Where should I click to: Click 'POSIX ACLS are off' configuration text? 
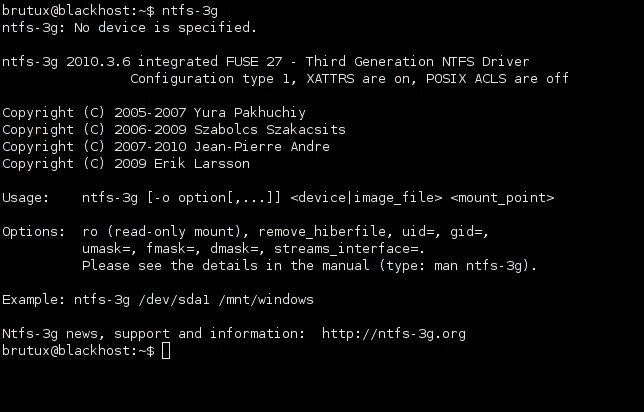pos(497,78)
